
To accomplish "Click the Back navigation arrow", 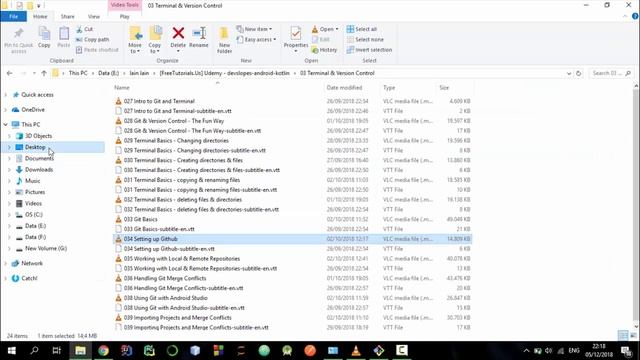I will [x=9, y=73].
